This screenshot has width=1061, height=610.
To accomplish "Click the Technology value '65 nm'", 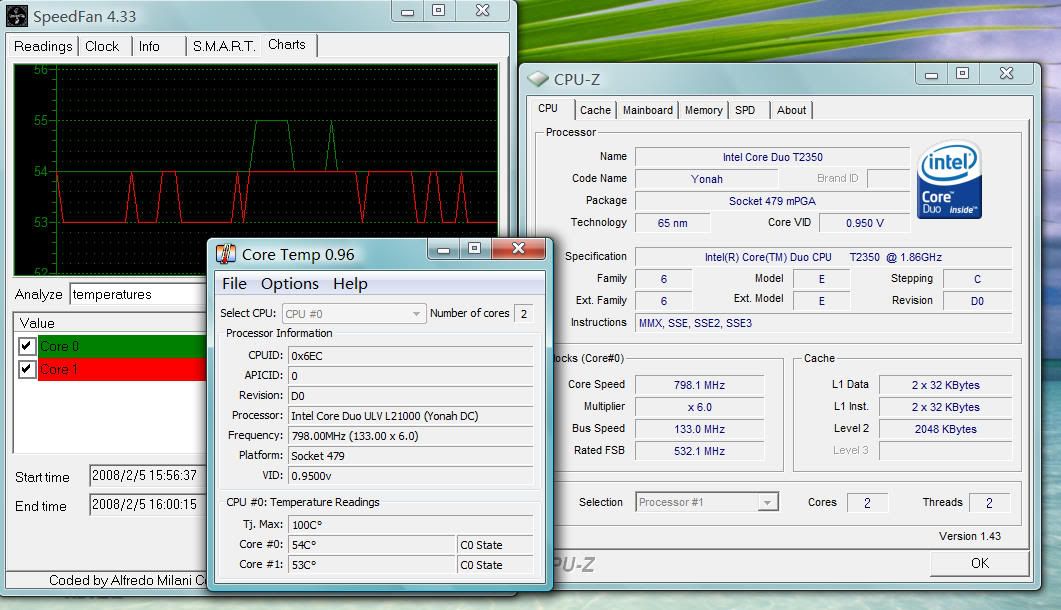I will tap(673, 223).
